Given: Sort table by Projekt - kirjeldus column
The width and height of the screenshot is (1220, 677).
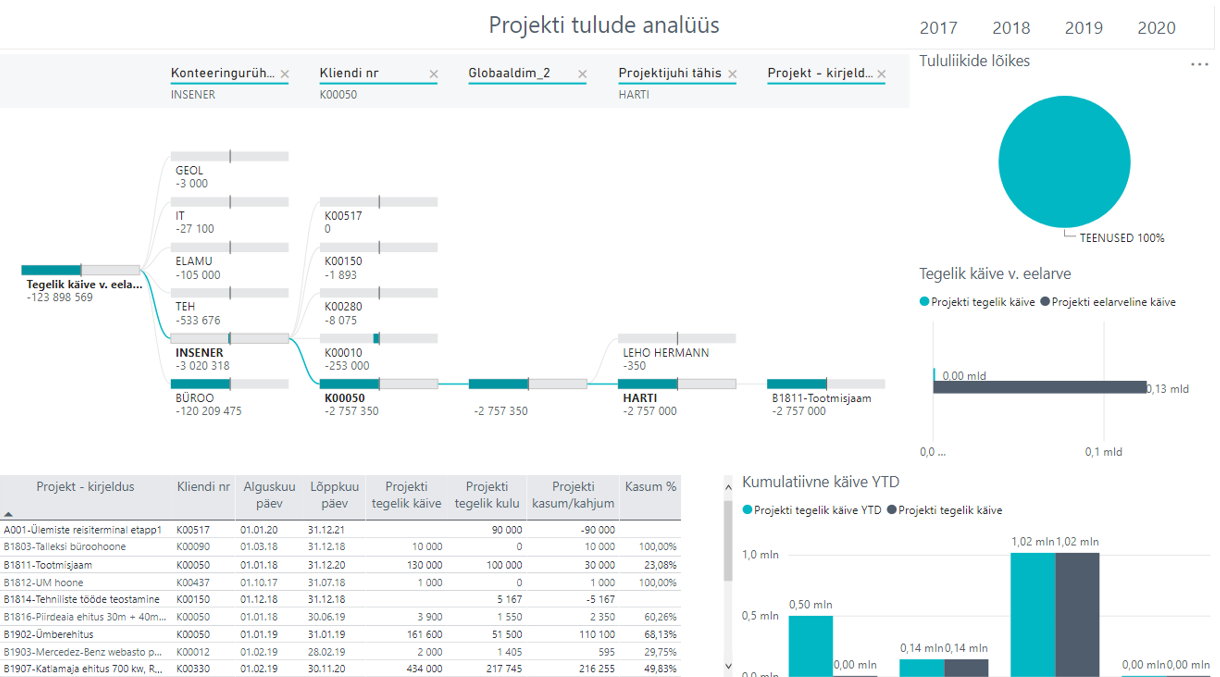Looking at the screenshot, I should [85, 487].
